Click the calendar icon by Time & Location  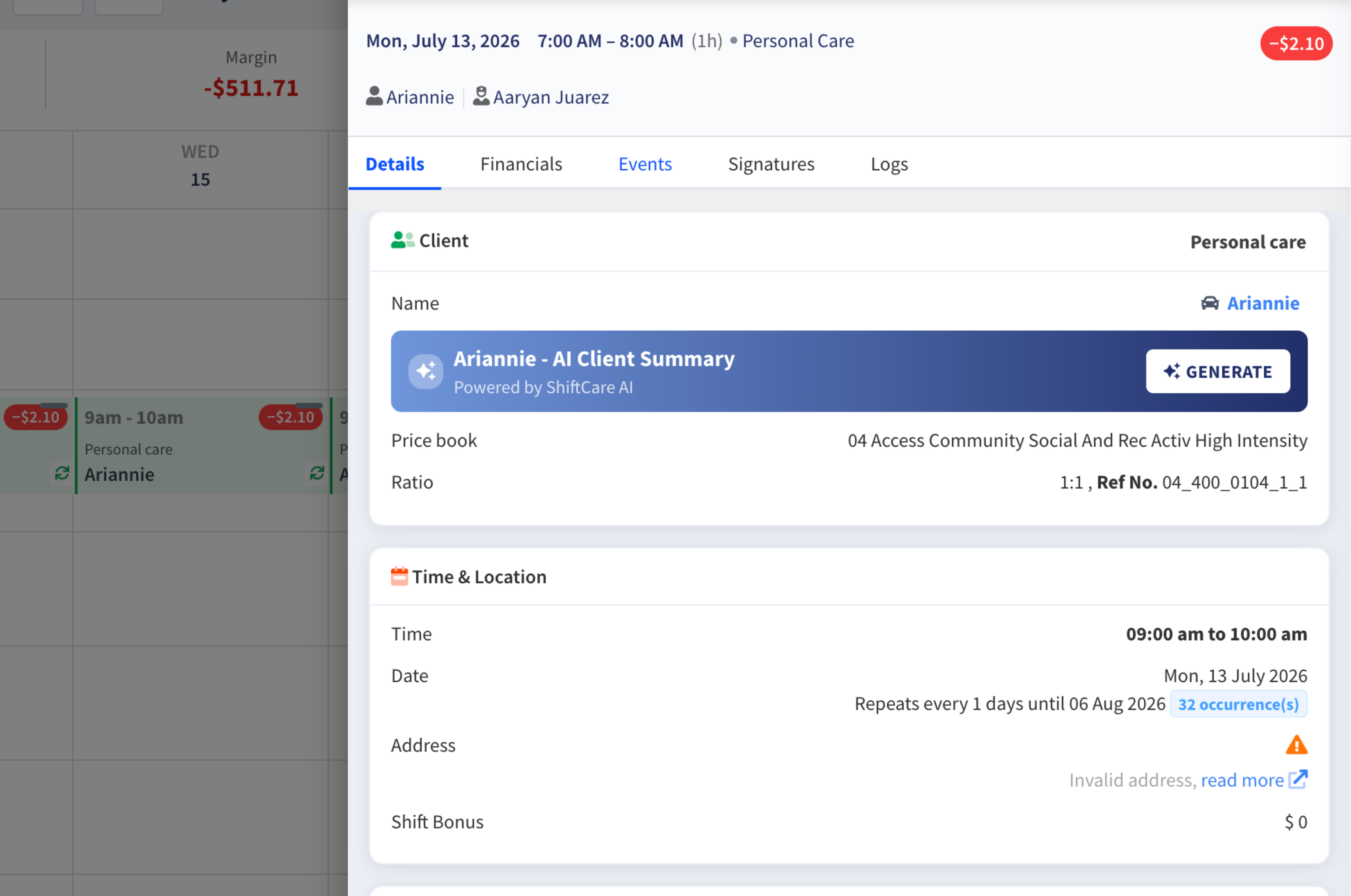coord(399,577)
